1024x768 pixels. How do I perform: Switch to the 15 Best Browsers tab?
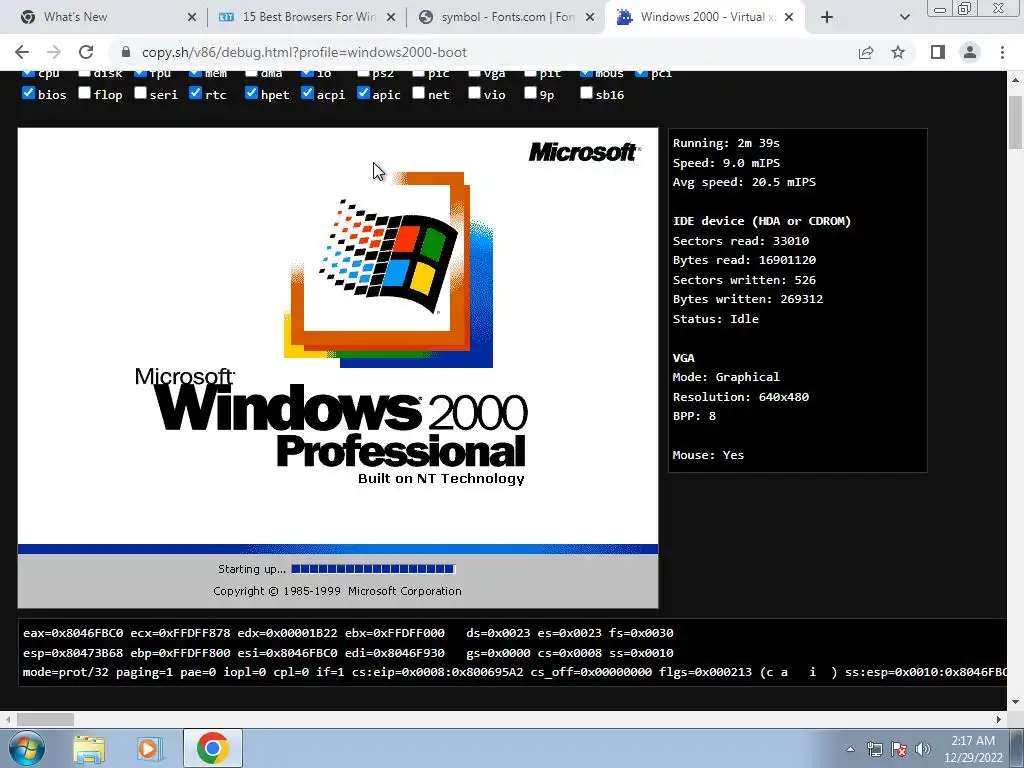(309, 17)
